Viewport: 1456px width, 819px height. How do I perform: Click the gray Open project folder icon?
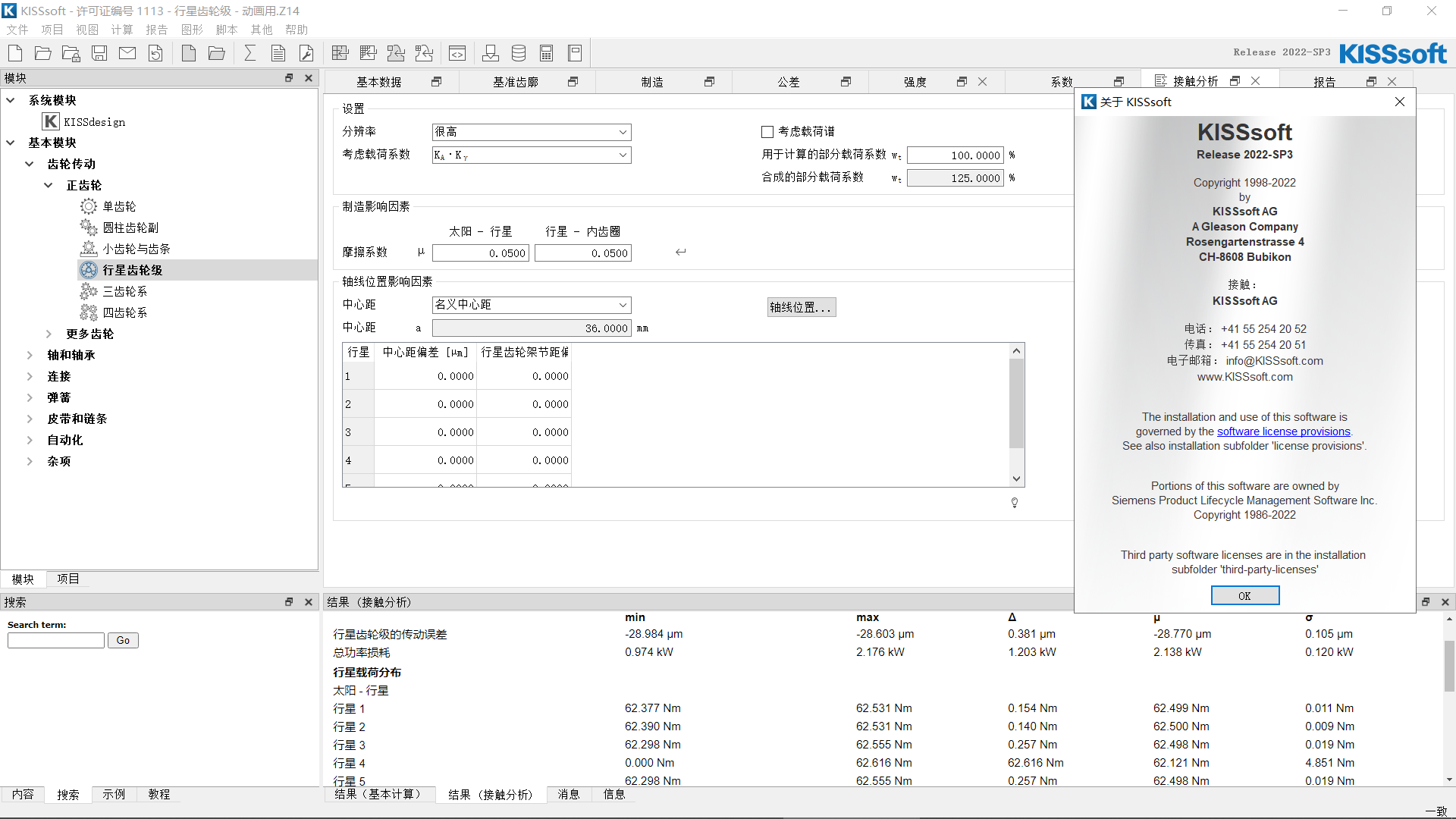217,53
